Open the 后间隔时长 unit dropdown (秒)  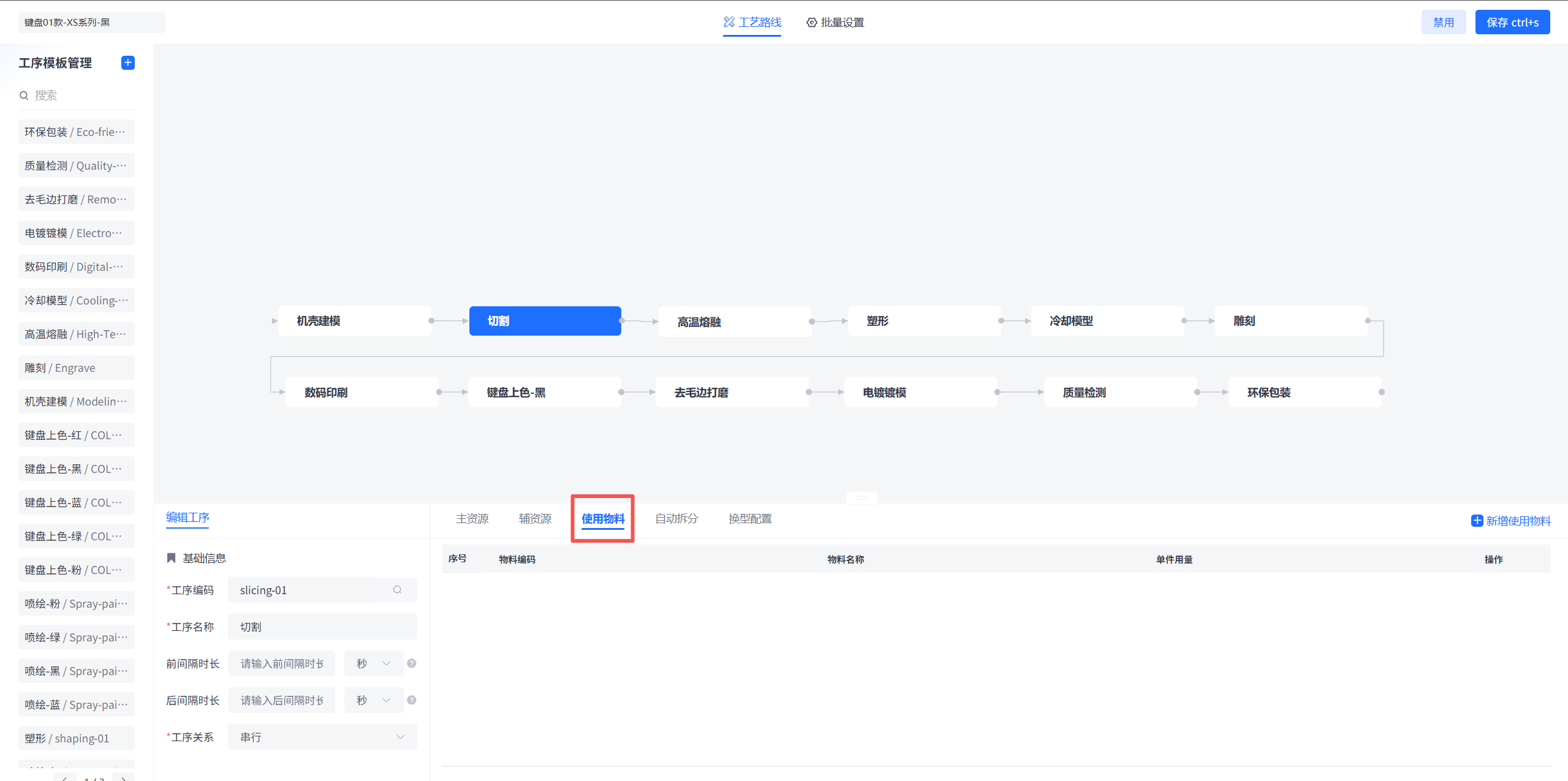[x=373, y=700]
